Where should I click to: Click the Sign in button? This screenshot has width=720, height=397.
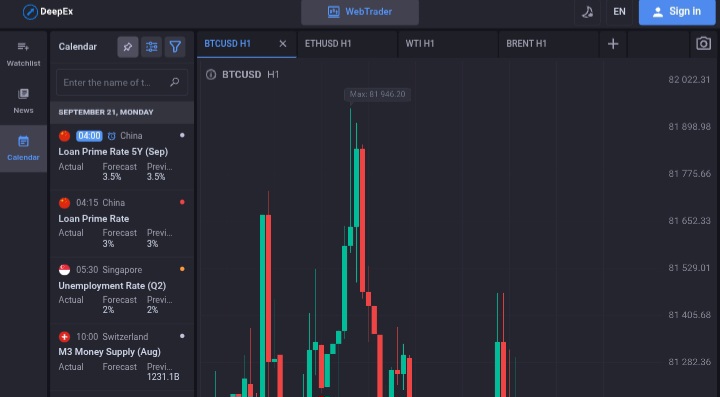[677, 12]
